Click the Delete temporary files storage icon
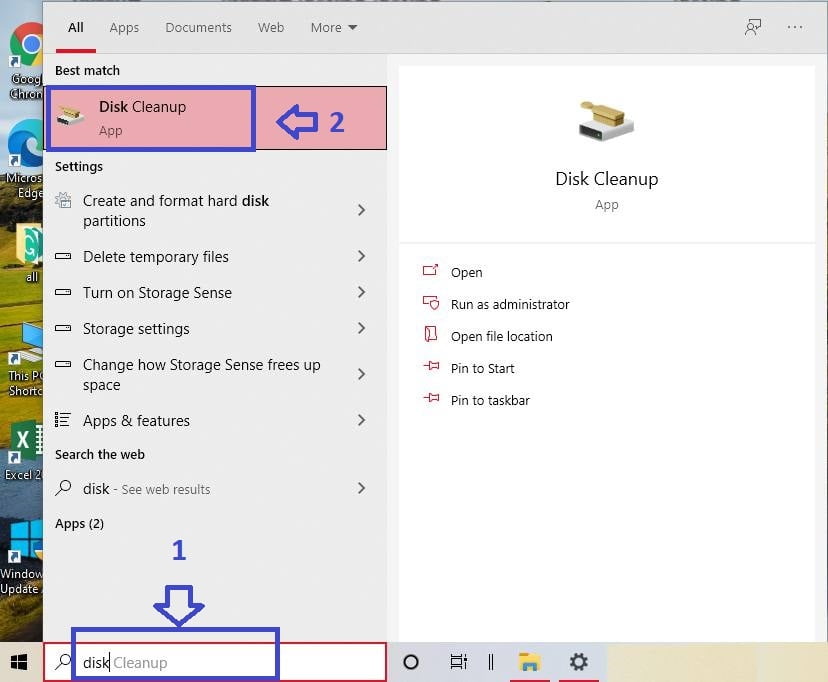This screenshot has width=828, height=682. point(63,257)
